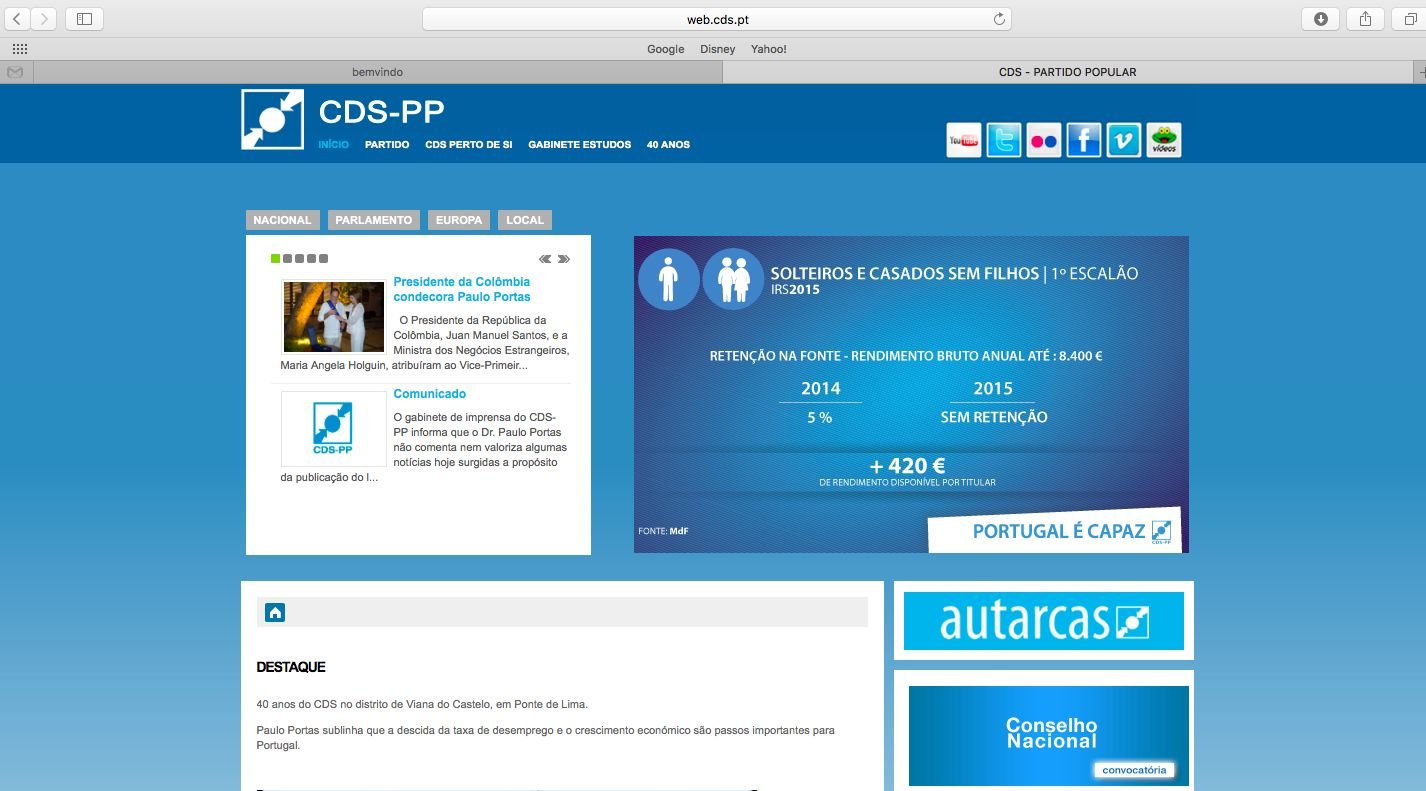Viewport: 1426px width, 791px height.
Task: Click the DESTAQUE heading
Action: tap(291, 667)
